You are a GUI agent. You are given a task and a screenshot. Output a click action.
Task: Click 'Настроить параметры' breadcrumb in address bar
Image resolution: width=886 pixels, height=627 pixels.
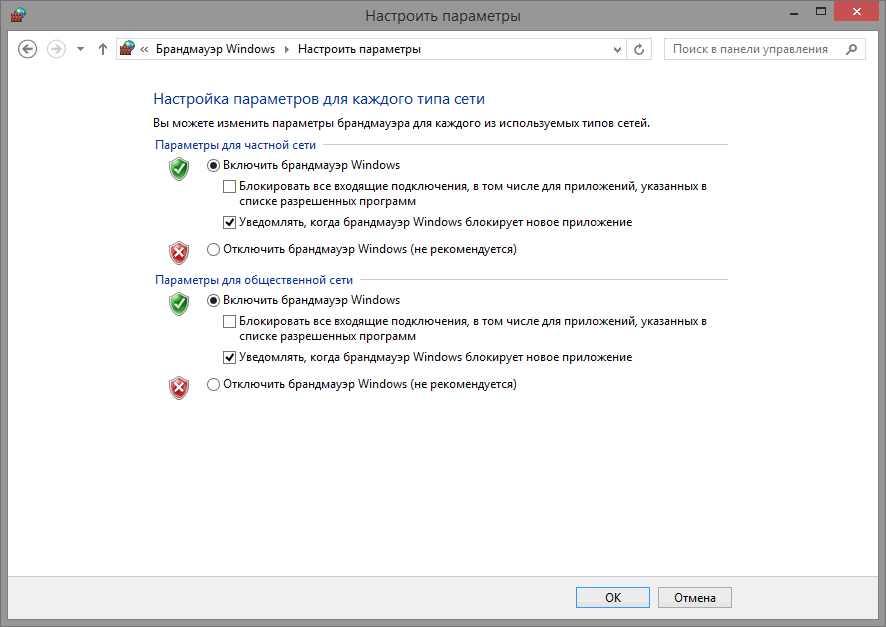(359, 49)
